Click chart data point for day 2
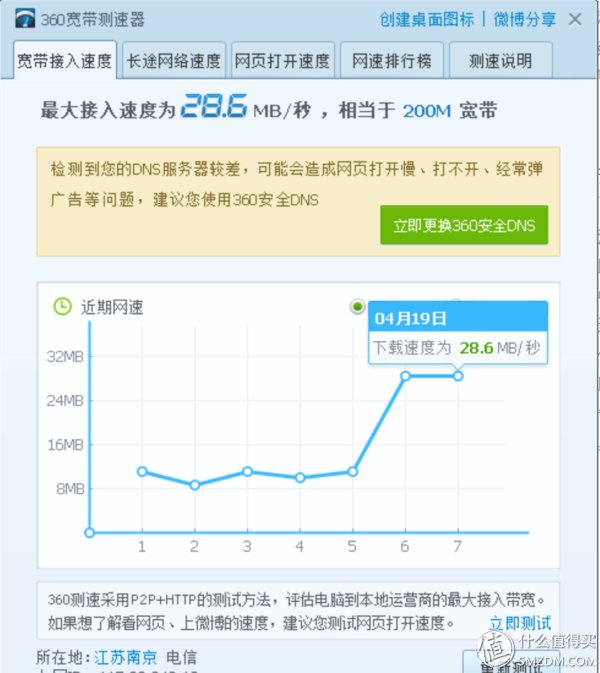The image size is (600, 673). 195,485
